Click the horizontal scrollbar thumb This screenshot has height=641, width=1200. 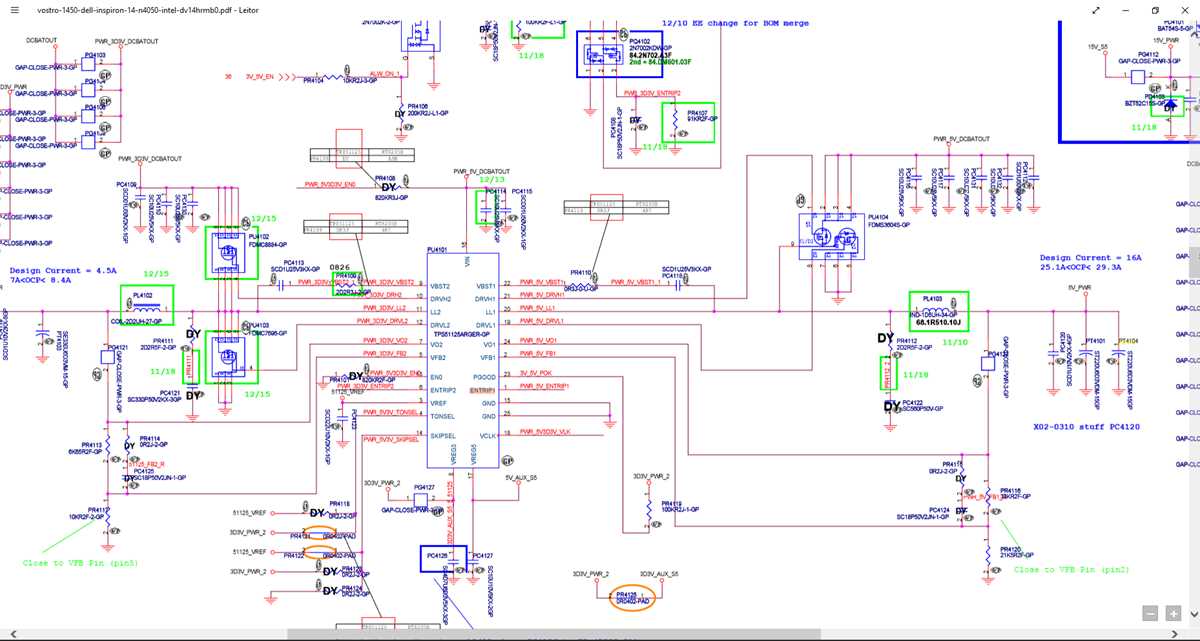click(x=554, y=635)
